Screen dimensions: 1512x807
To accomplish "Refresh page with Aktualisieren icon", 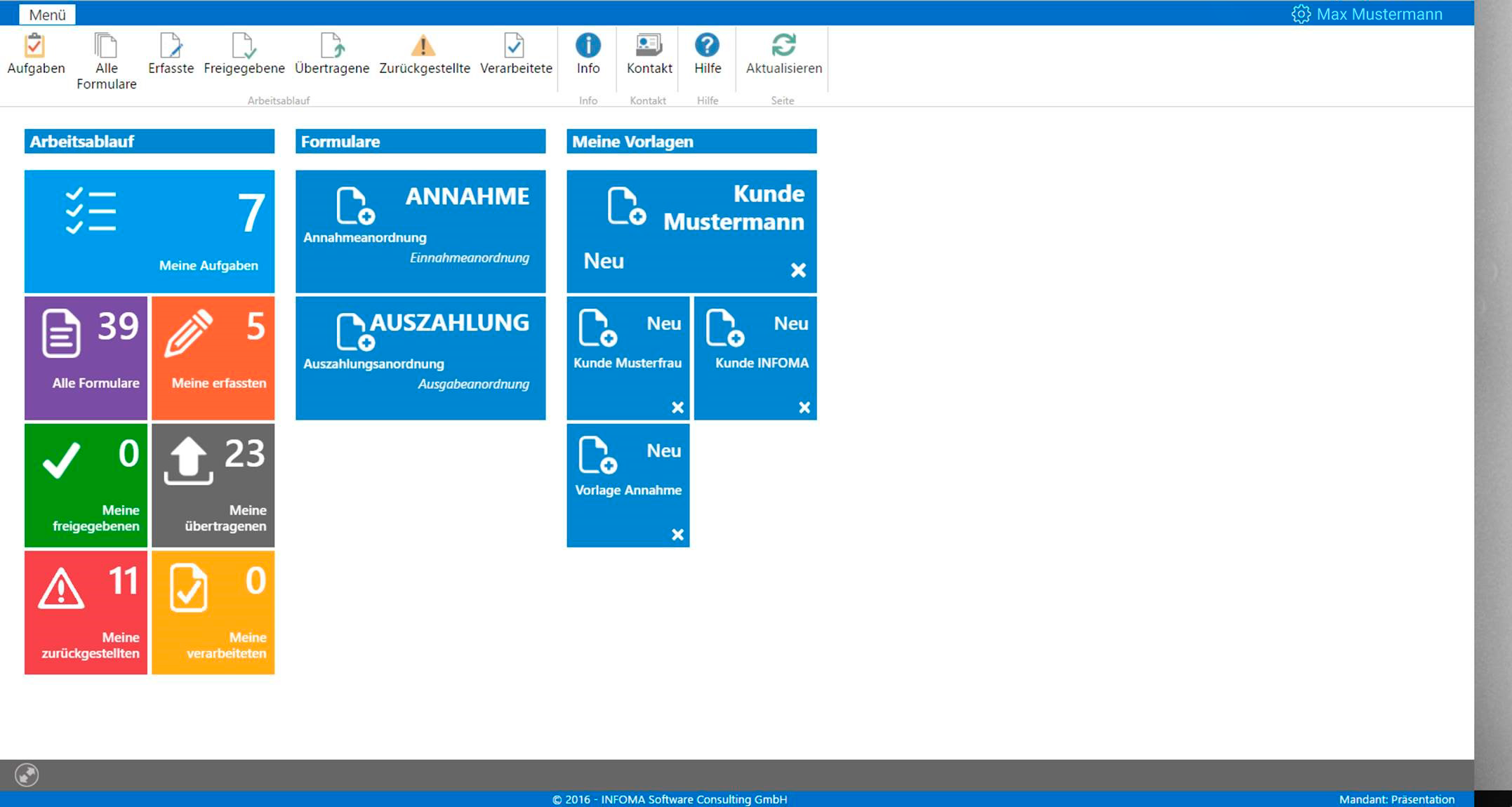I will pos(783,46).
